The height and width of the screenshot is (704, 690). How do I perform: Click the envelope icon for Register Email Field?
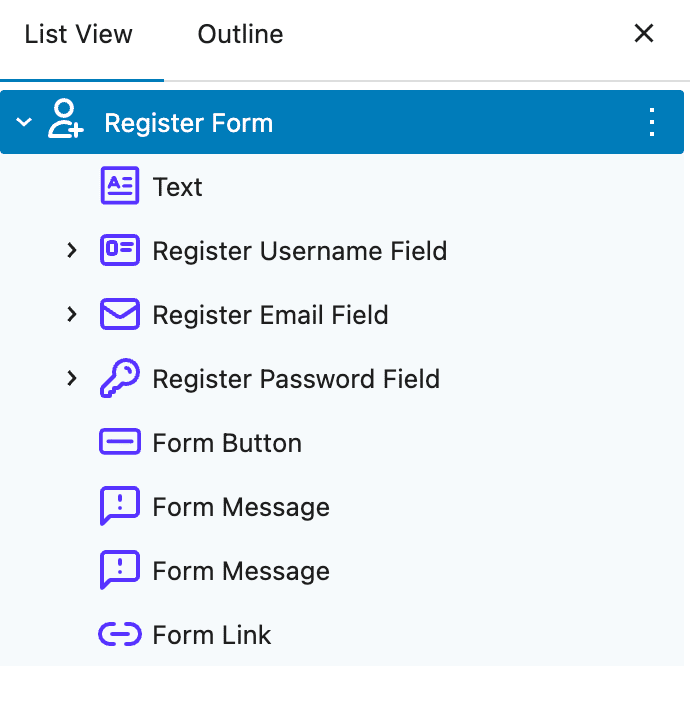click(120, 315)
